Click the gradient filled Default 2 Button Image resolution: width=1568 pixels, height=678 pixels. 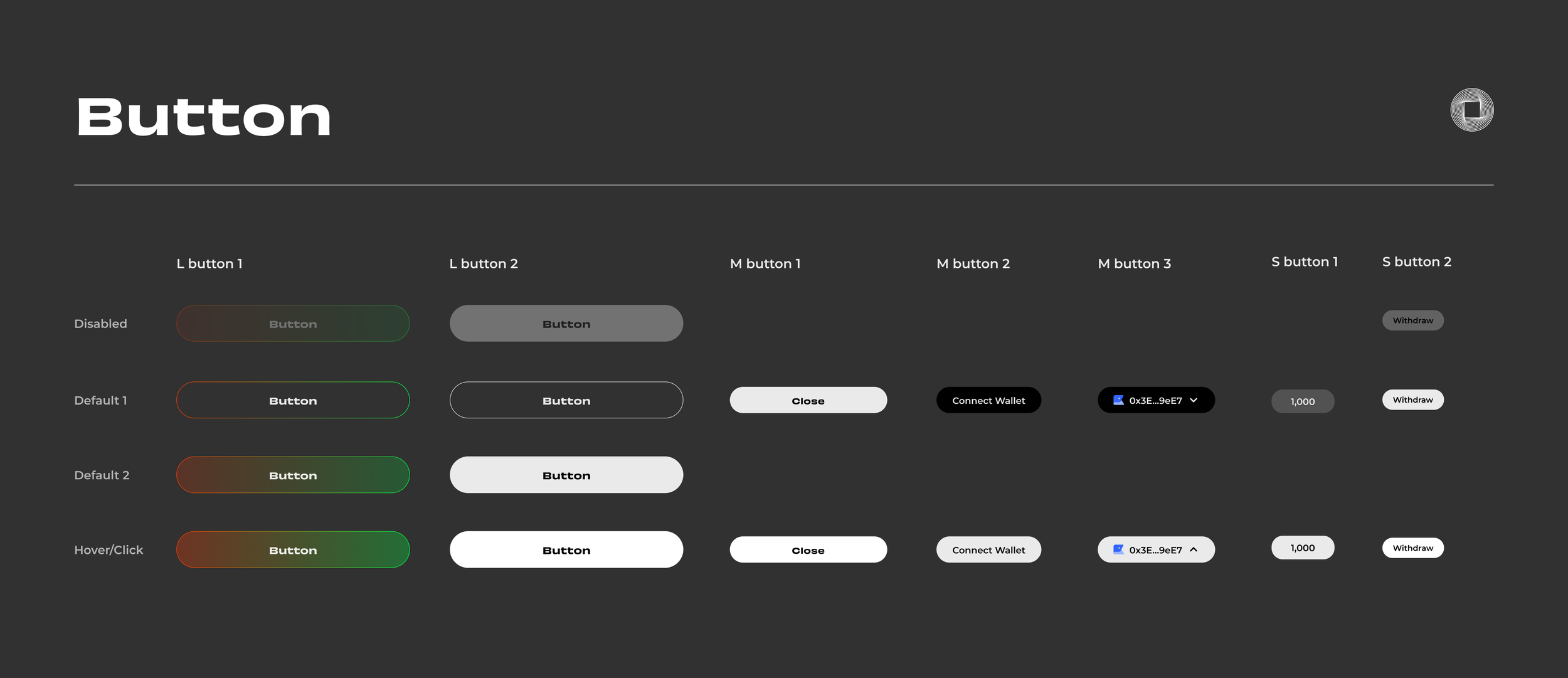click(293, 475)
